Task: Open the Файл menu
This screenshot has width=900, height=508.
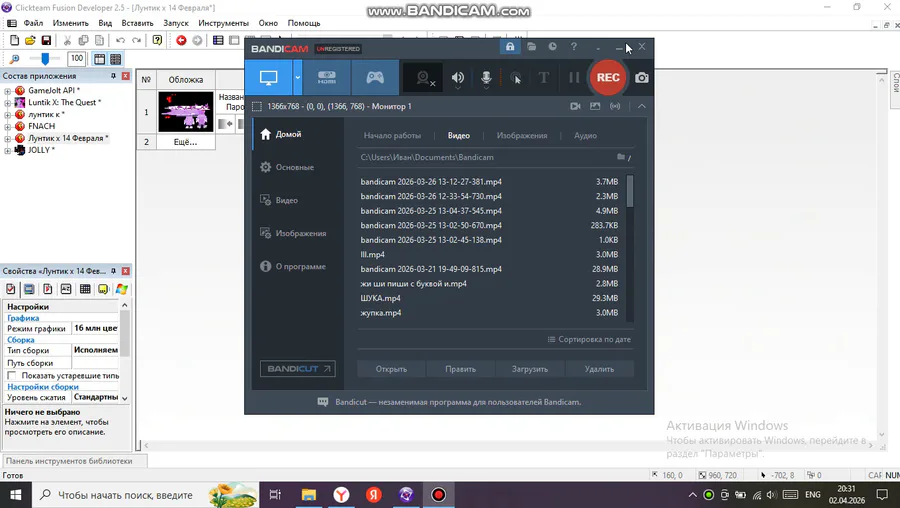Action: (33, 23)
